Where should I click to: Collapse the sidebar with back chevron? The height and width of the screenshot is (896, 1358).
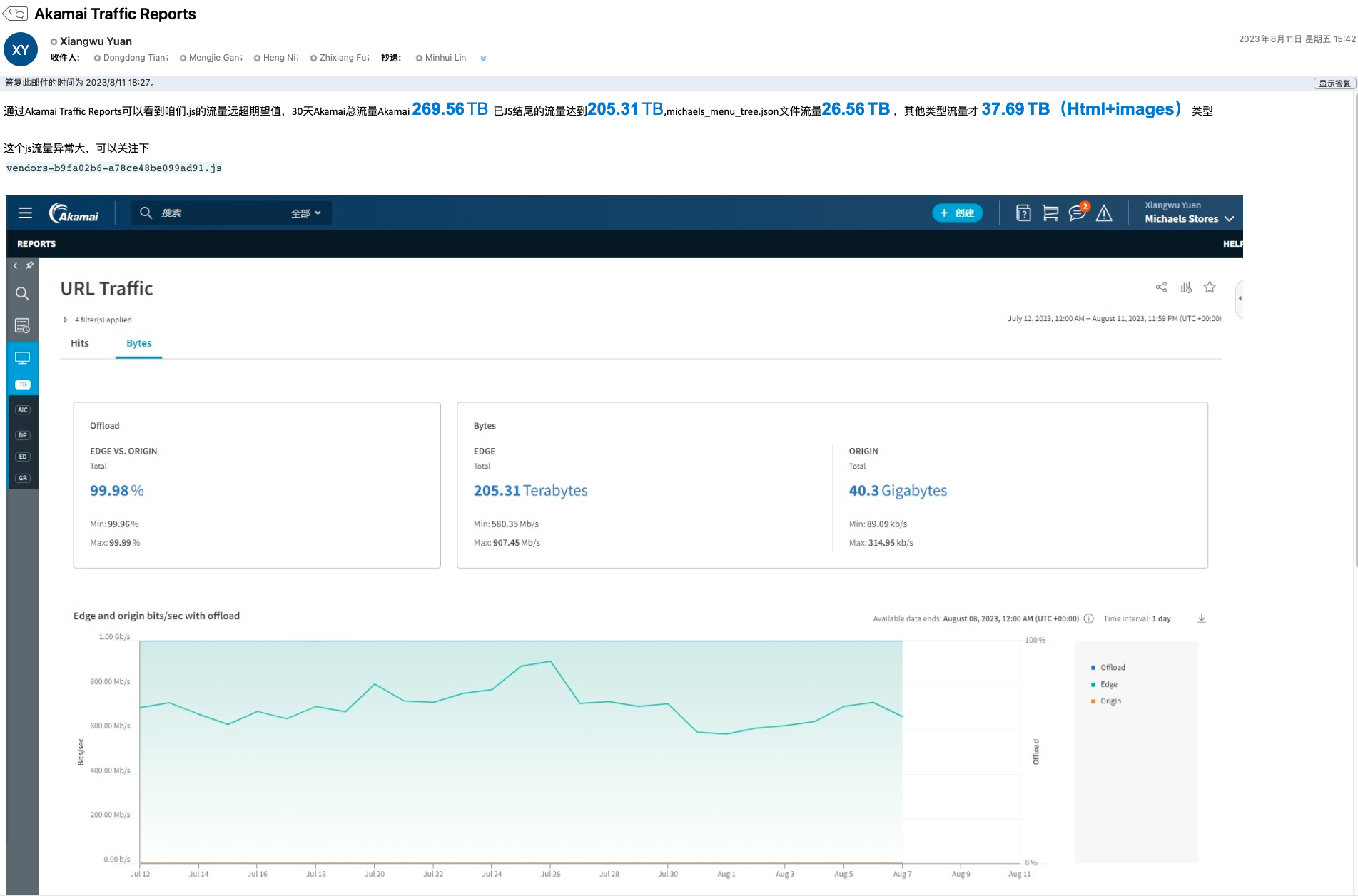click(16, 265)
